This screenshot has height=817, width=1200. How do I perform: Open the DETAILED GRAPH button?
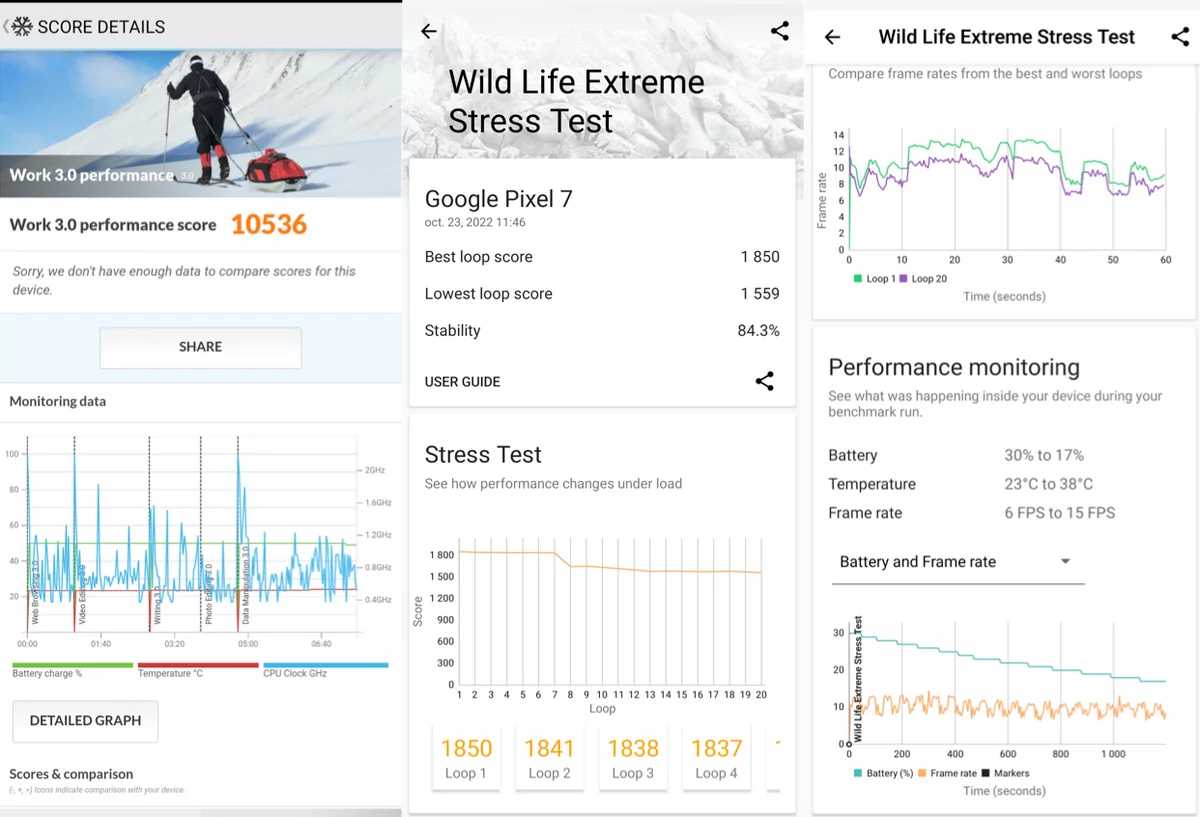85,721
